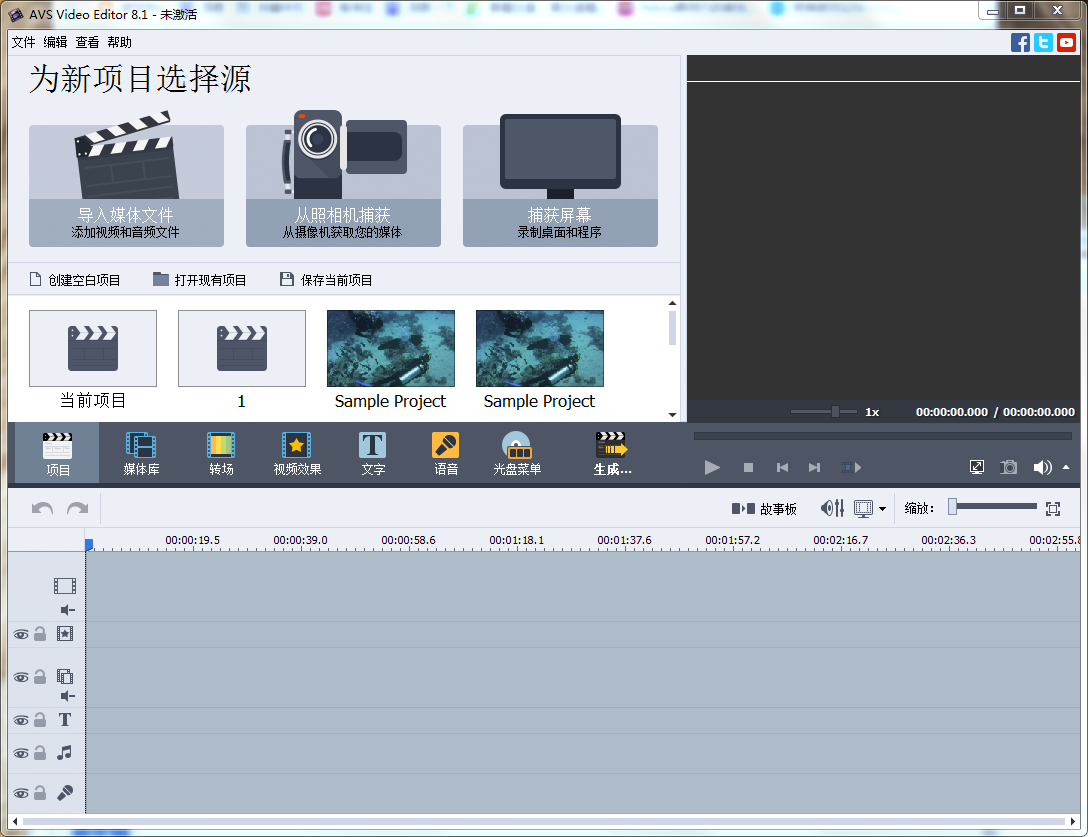
Task: Redo the last timeline action
Action: tap(78, 509)
